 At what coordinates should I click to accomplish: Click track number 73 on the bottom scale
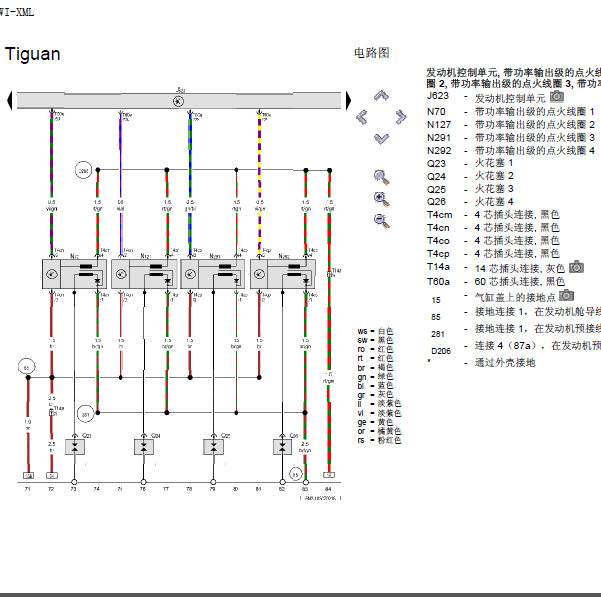[x=74, y=489]
